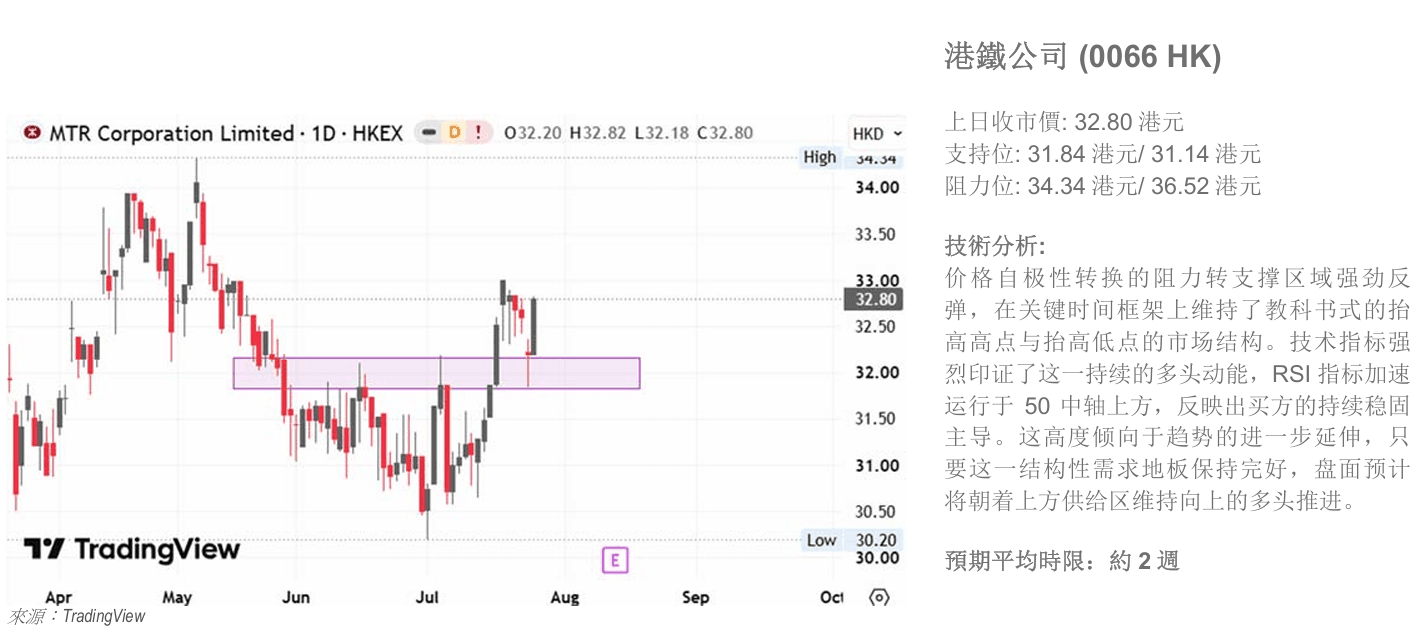Viewport: 1421px width, 640px height.
Task: Open chart settings gear icon
Action: pos(879,597)
